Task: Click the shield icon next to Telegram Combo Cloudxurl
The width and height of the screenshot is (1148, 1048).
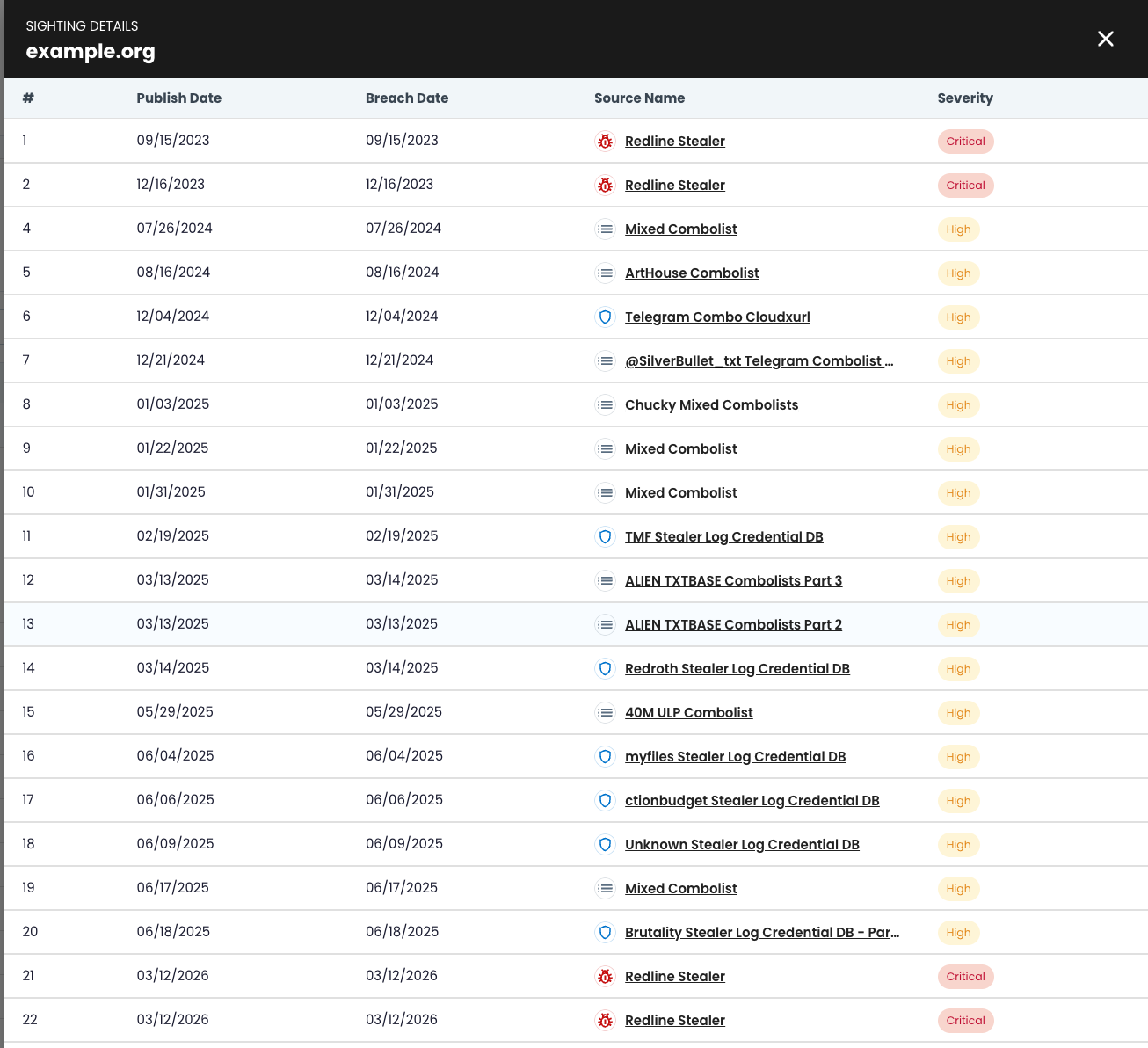Action: pos(605,317)
